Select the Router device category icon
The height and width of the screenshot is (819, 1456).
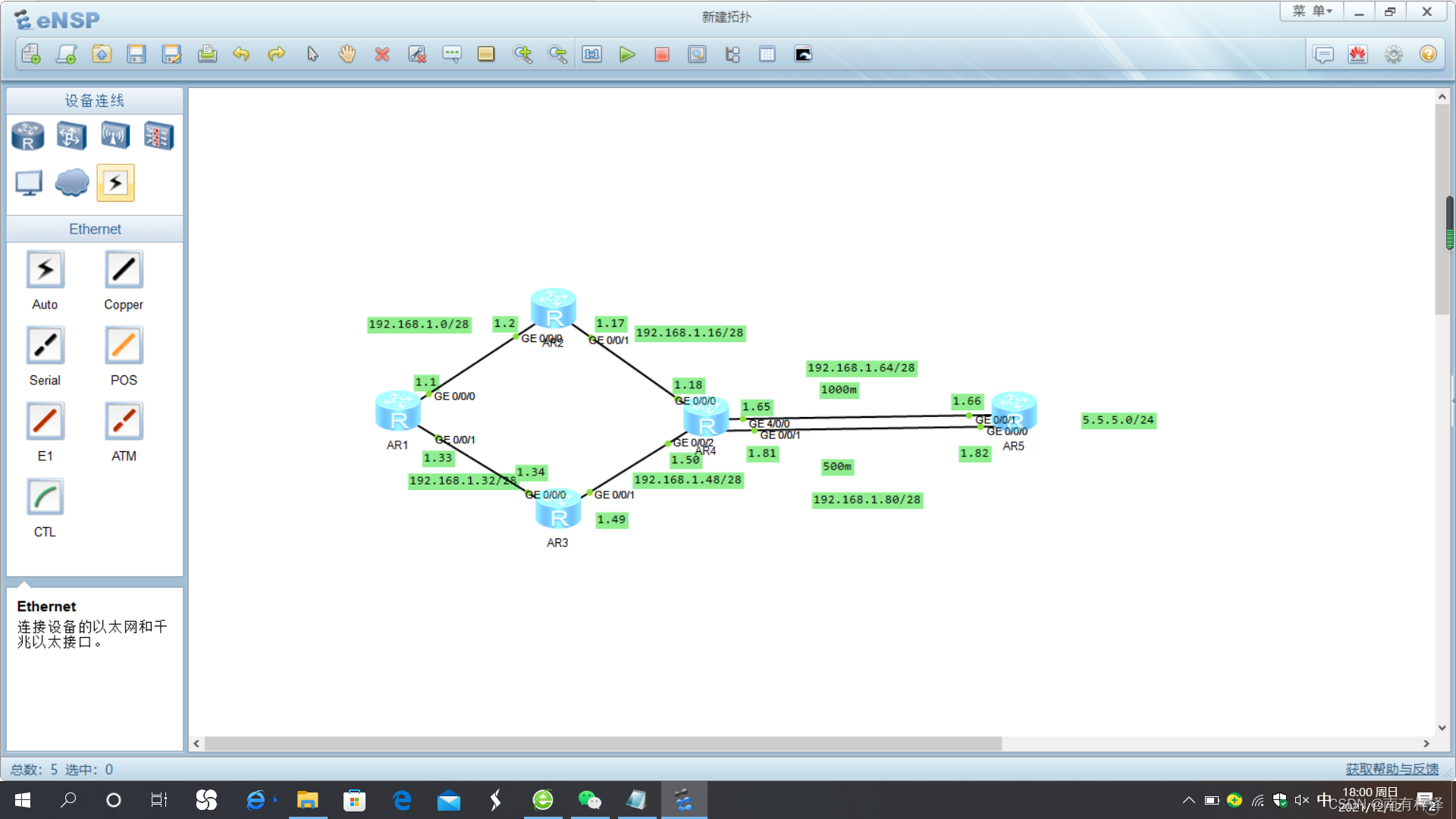point(28,136)
